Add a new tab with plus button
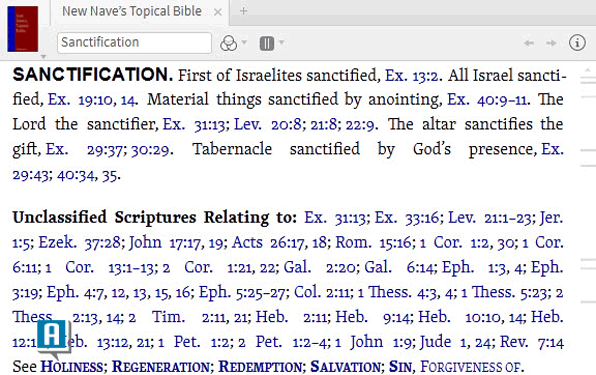The width and height of the screenshot is (596, 375). pos(244,11)
